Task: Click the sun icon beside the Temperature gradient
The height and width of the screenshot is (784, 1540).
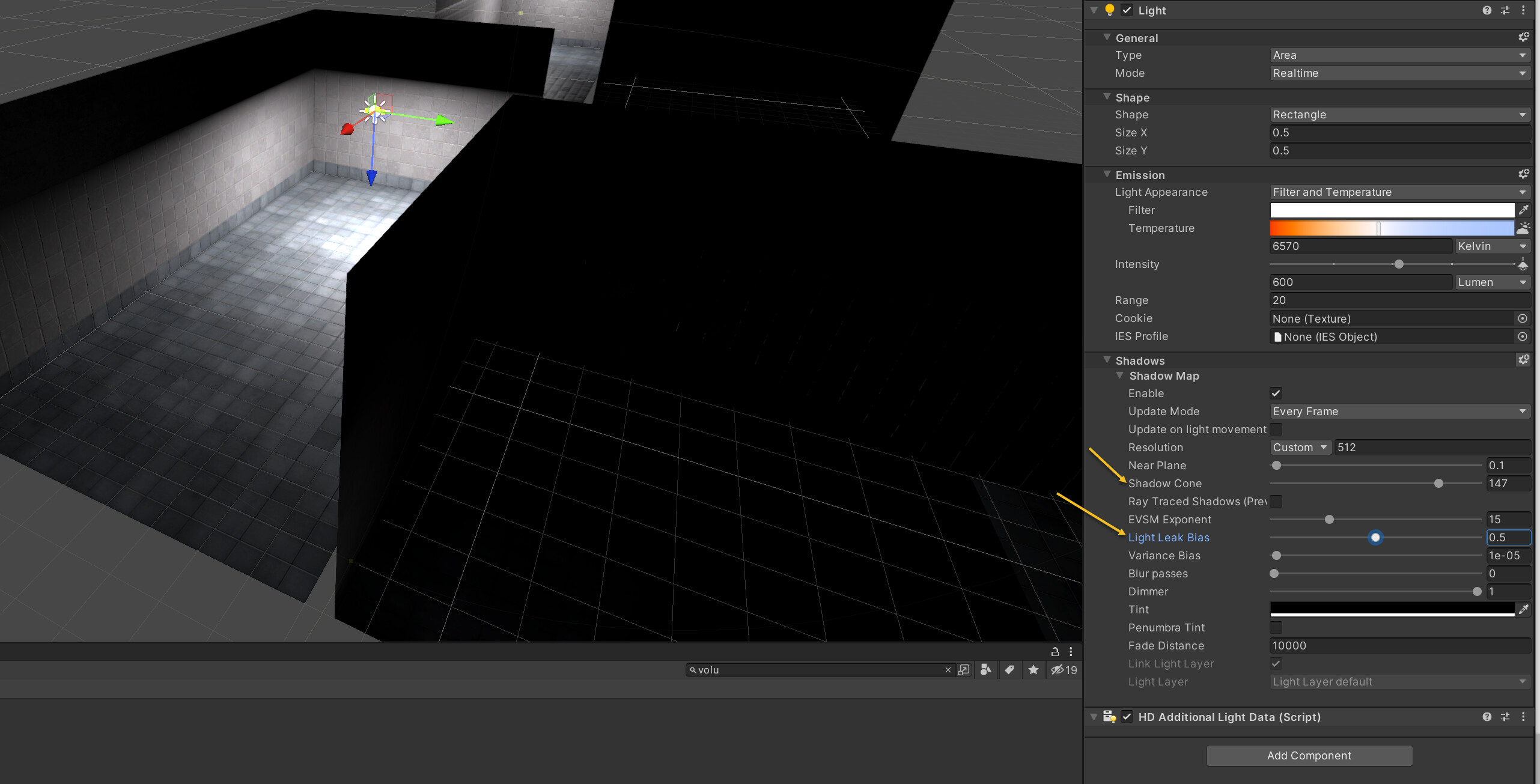Action: pos(1524,228)
